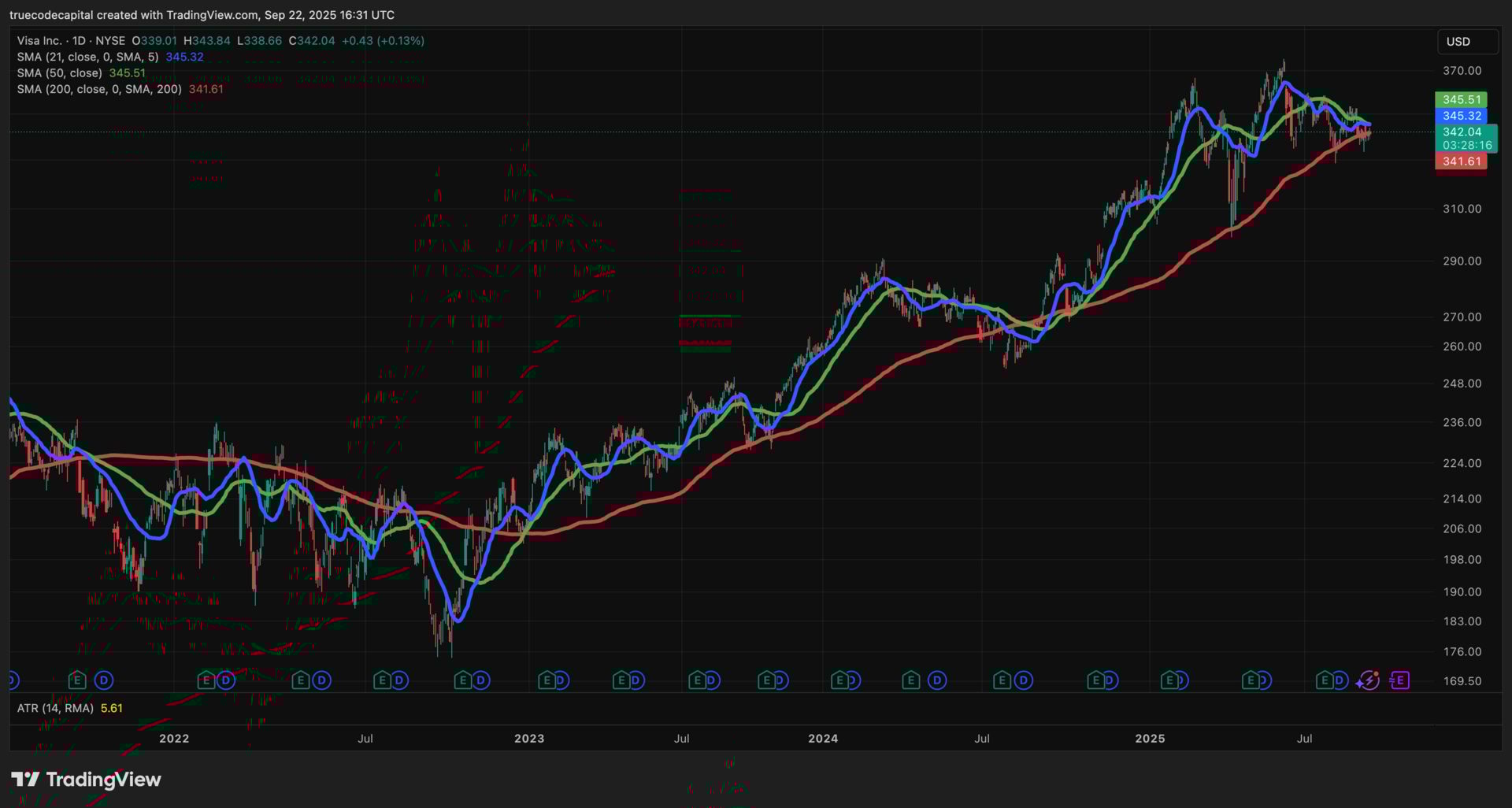Viewport: 1512px width, 808px height.
Task: Show the August 2023 dividend marker
Action: tap(711, 680)
